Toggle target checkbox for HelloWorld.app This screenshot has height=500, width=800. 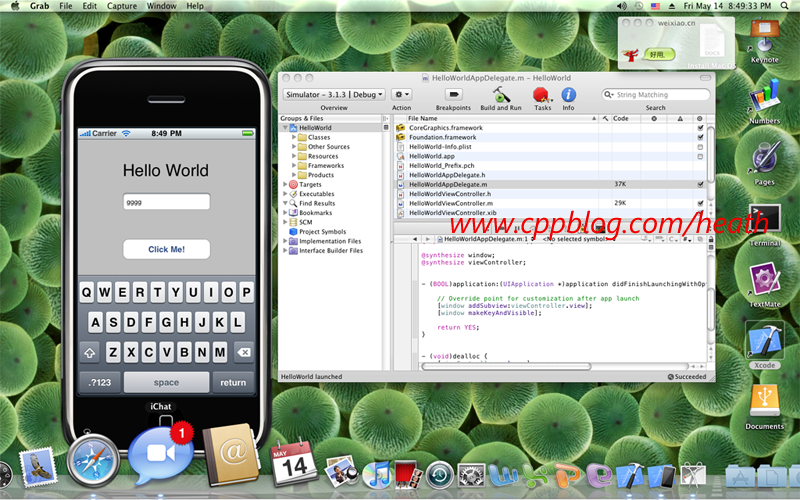click(x=700, y=156)
